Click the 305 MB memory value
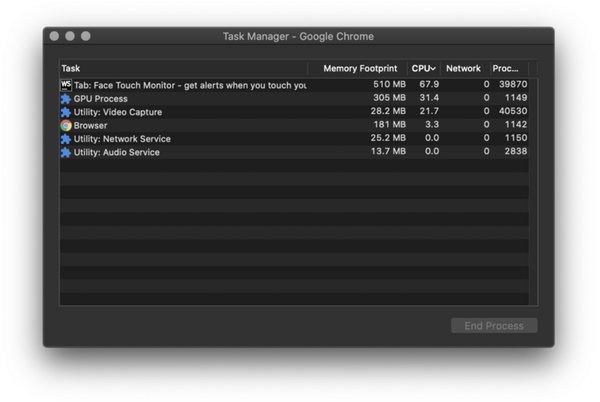 coord(389,98)
